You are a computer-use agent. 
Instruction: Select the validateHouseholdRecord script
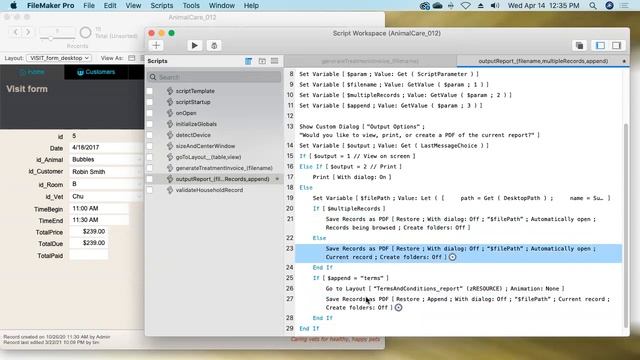point(209,190)
